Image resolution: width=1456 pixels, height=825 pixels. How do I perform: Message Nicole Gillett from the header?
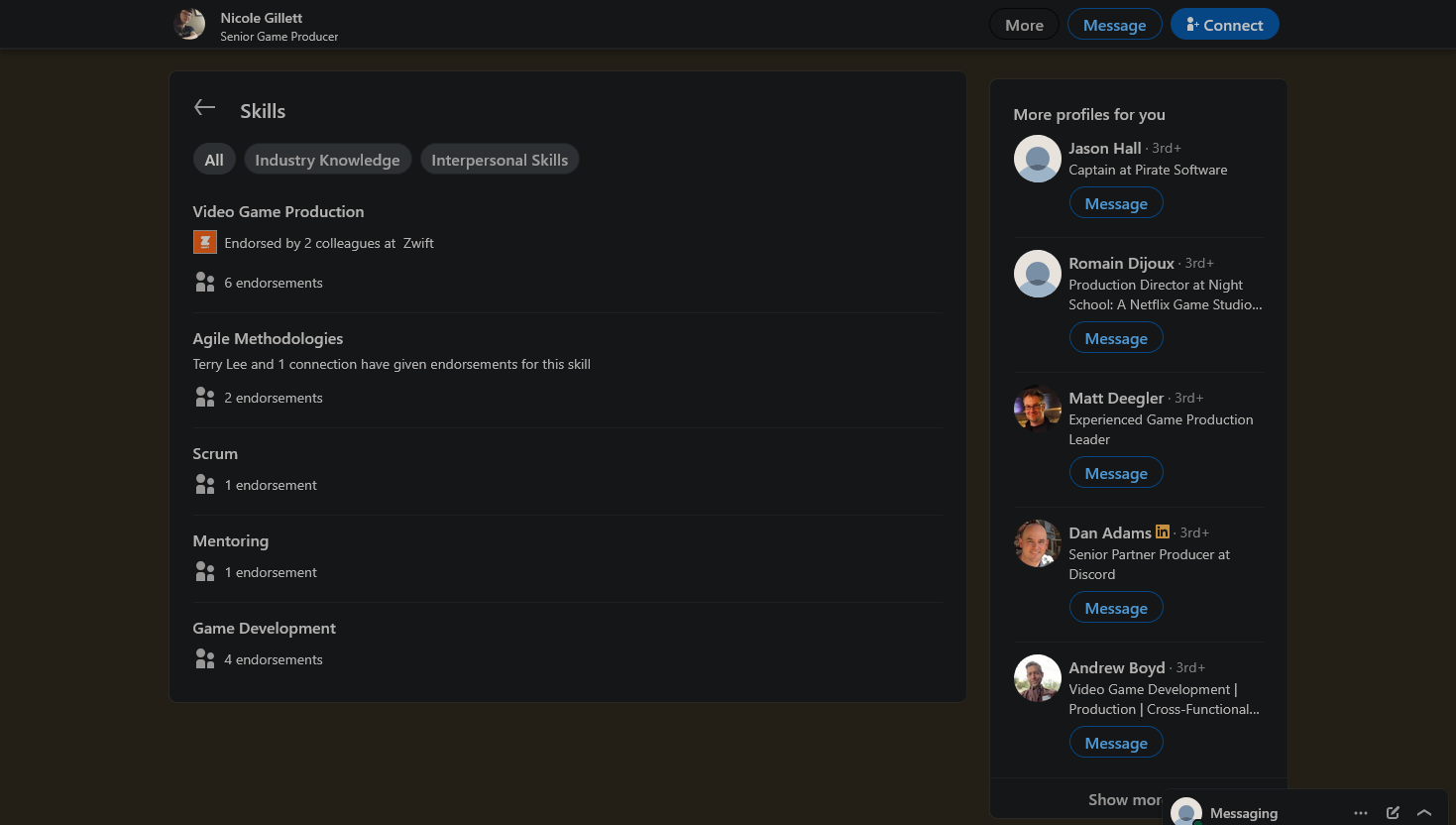click(x=1114, y=25)
